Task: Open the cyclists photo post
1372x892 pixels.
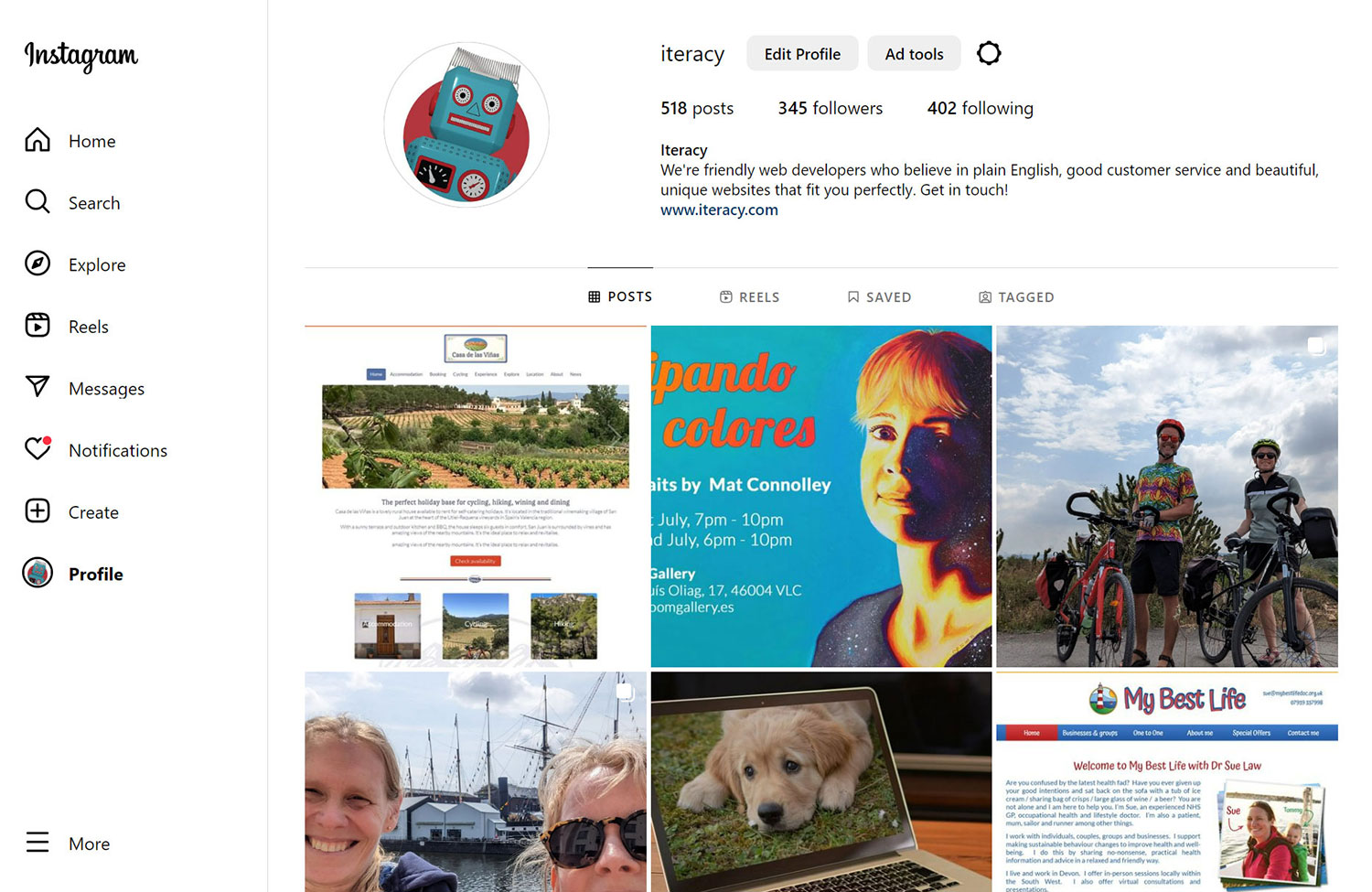Action: tap(1166, 496)
